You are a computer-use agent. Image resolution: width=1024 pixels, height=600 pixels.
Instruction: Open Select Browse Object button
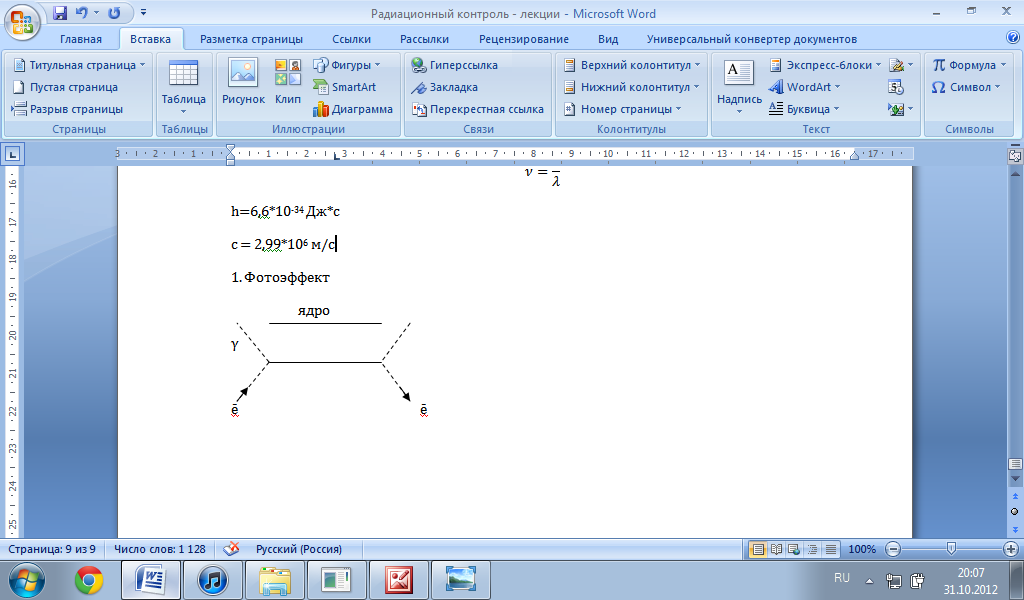(x=1015, y=512)
